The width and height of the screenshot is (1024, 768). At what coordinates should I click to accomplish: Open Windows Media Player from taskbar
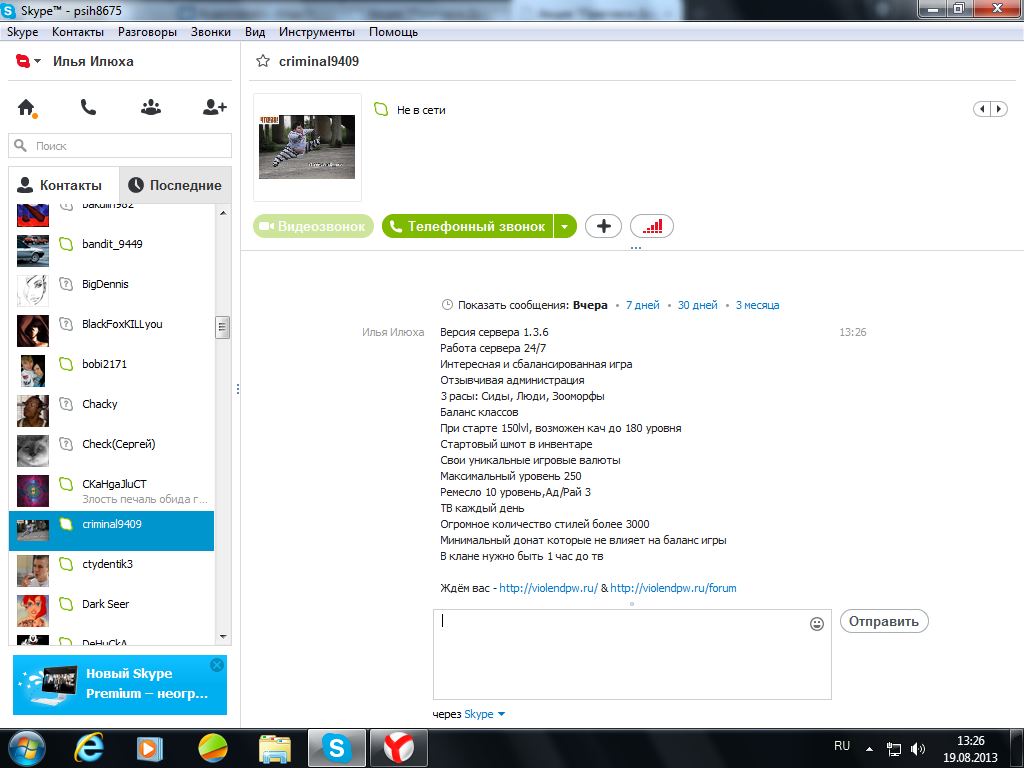(x=149, y=748)
